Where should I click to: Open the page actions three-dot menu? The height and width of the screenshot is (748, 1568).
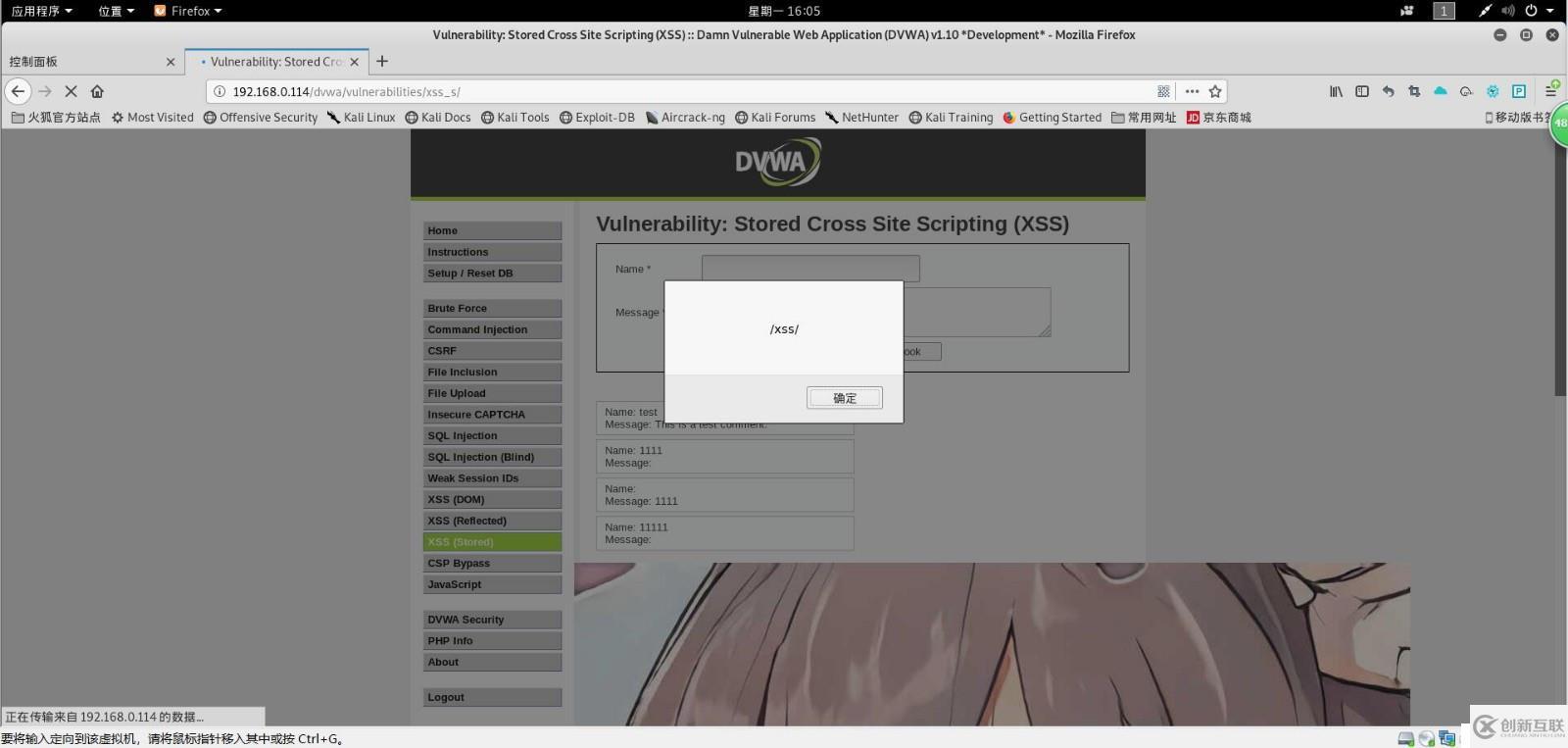(1192, 91)
